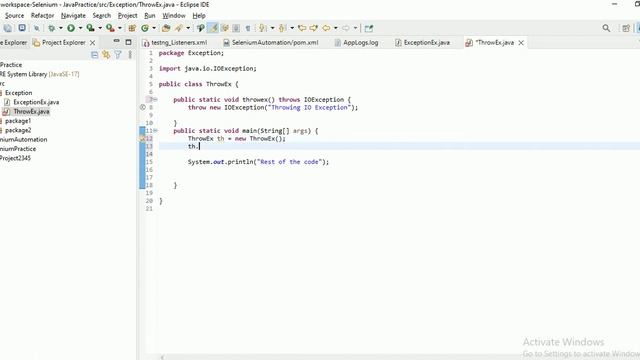Open the Back history dropdown arrow
The width and height of the screenshot is (640, 360).
pos(336,28)
